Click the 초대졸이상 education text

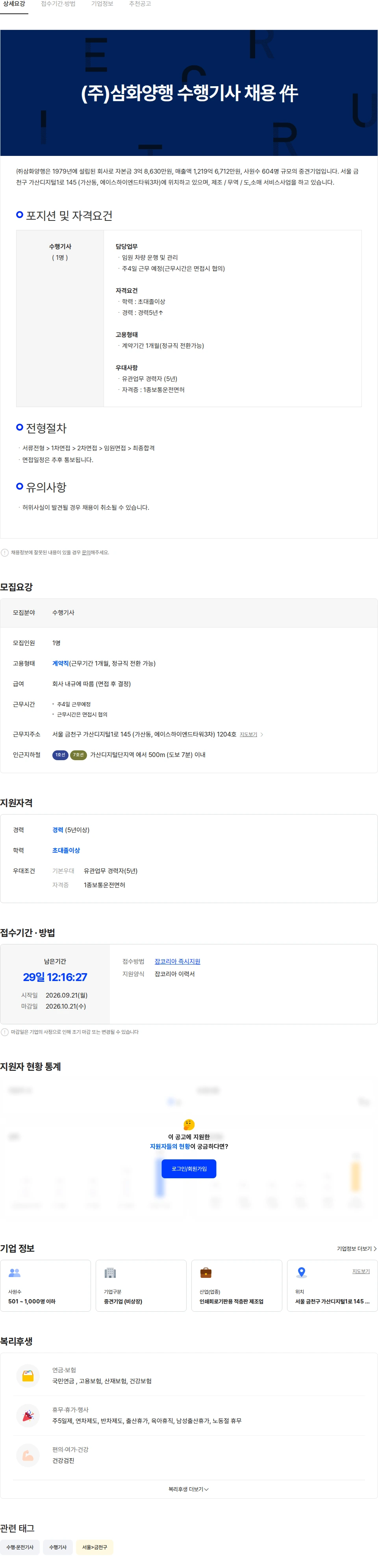66,850
